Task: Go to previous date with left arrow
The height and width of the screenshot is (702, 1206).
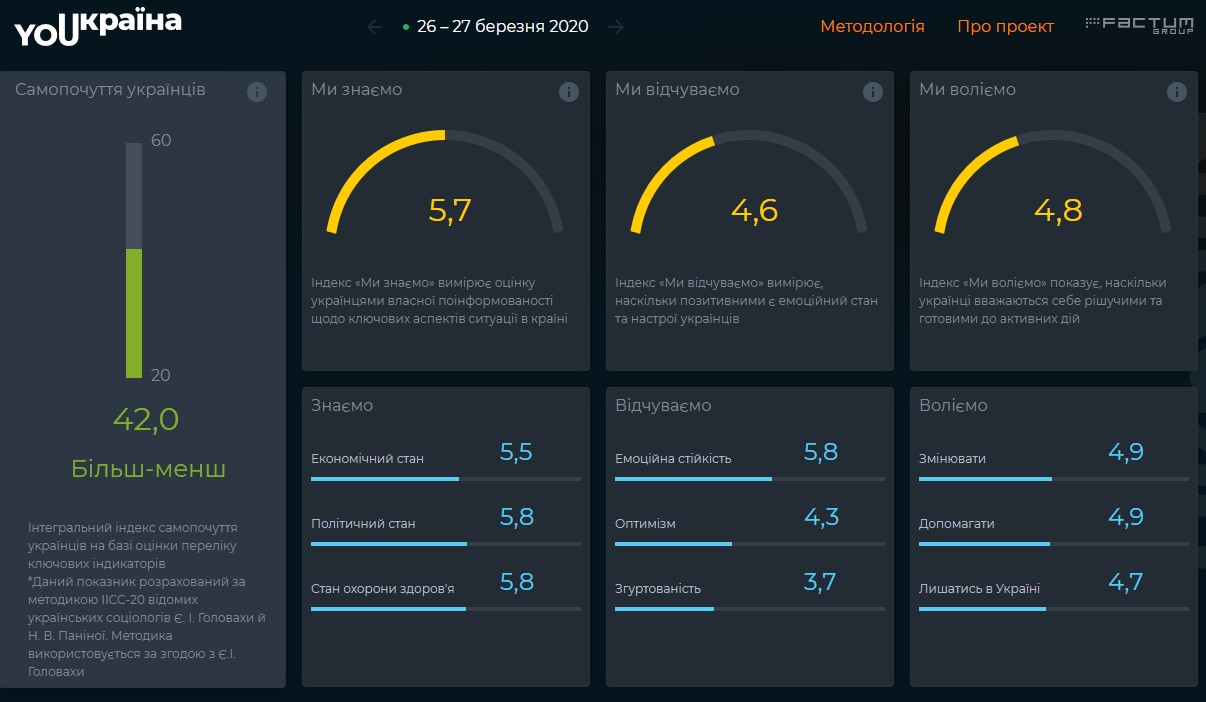Action: click(375, 27)
